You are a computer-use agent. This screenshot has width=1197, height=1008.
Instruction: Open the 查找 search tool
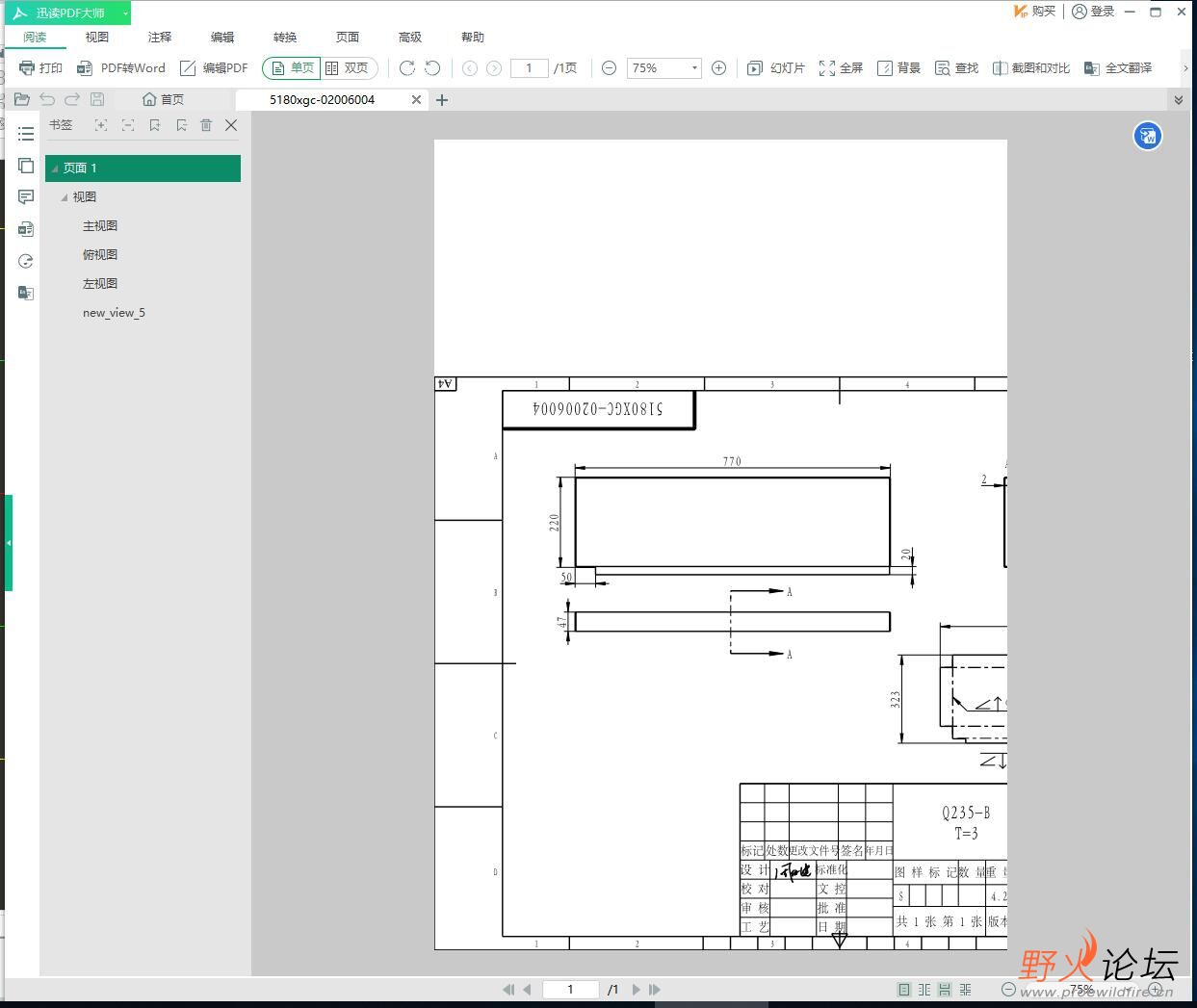(x=956, y=68)
